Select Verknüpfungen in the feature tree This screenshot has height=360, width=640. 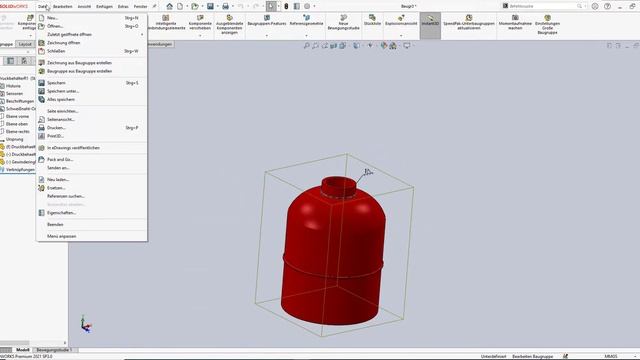coord(20,169)
